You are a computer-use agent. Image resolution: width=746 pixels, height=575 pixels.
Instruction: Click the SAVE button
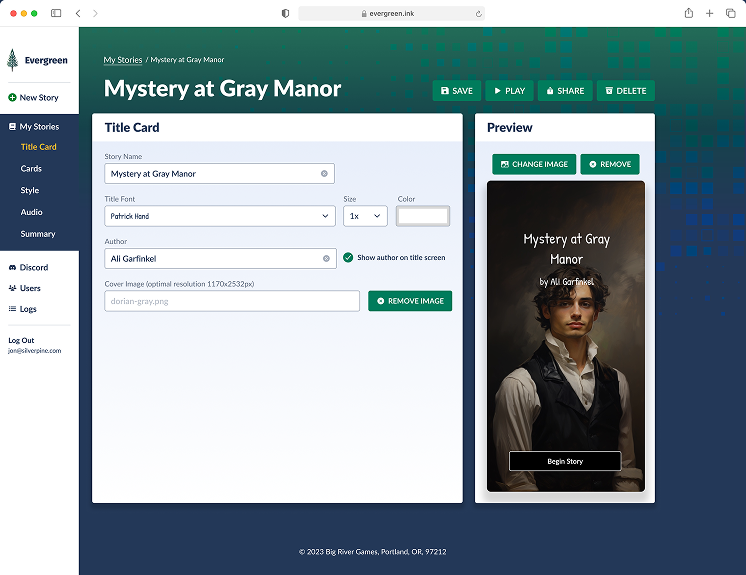click(457, 91)
